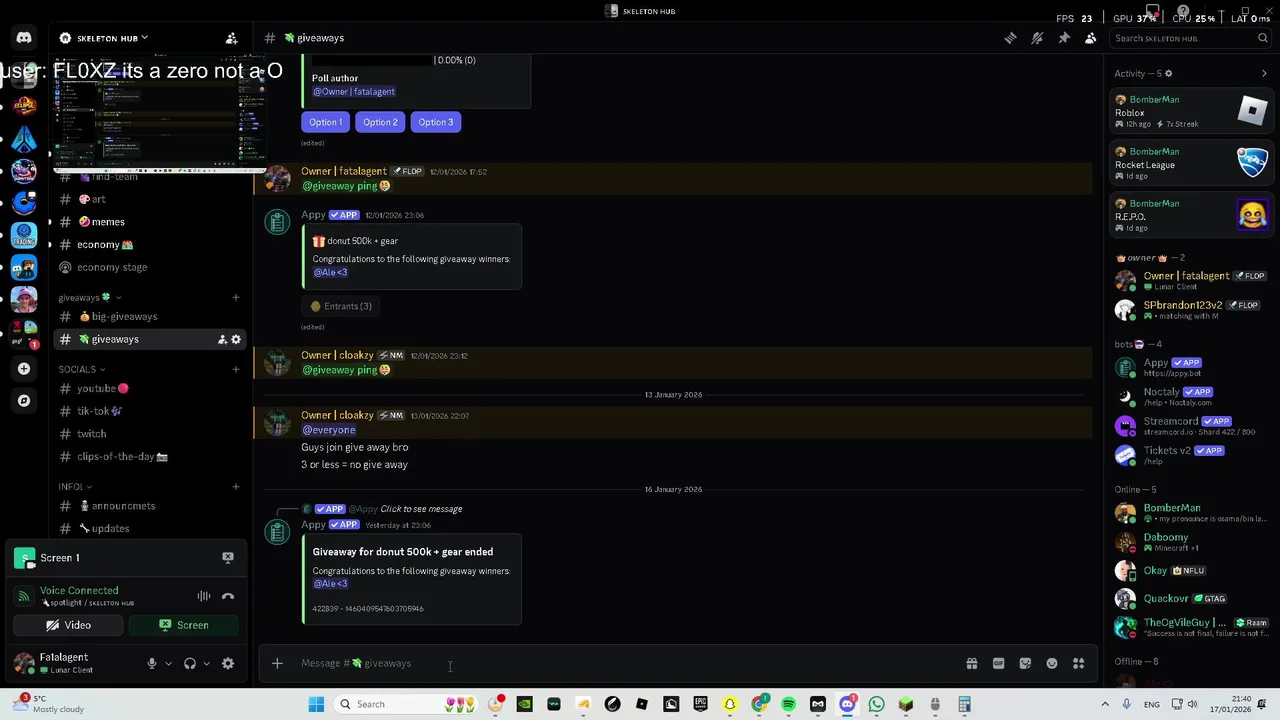The image size is (1280, 720).
Task: Open the apps launcher in message bar
Action: click(1078, 663)
